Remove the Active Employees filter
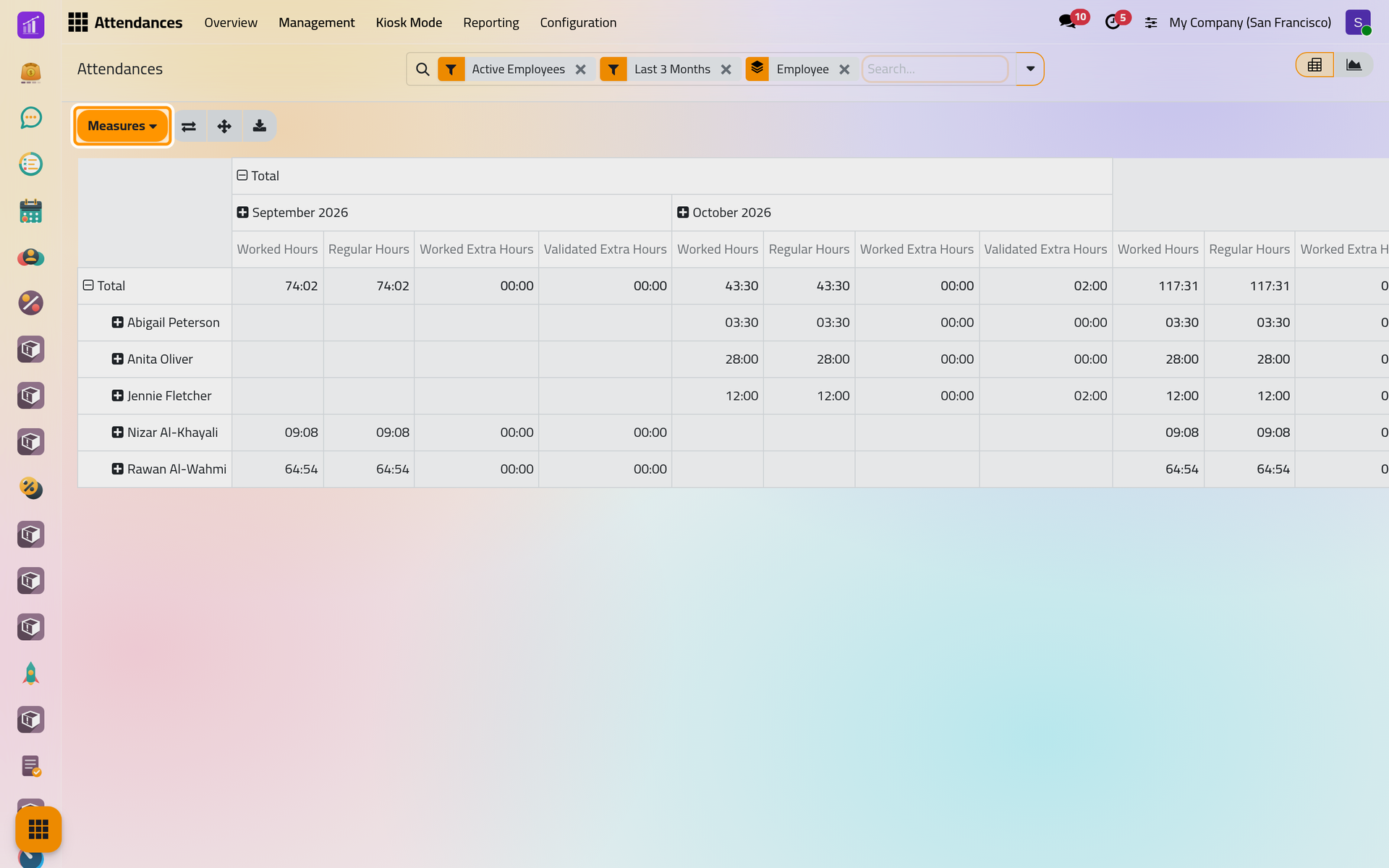 click(581, 69)
